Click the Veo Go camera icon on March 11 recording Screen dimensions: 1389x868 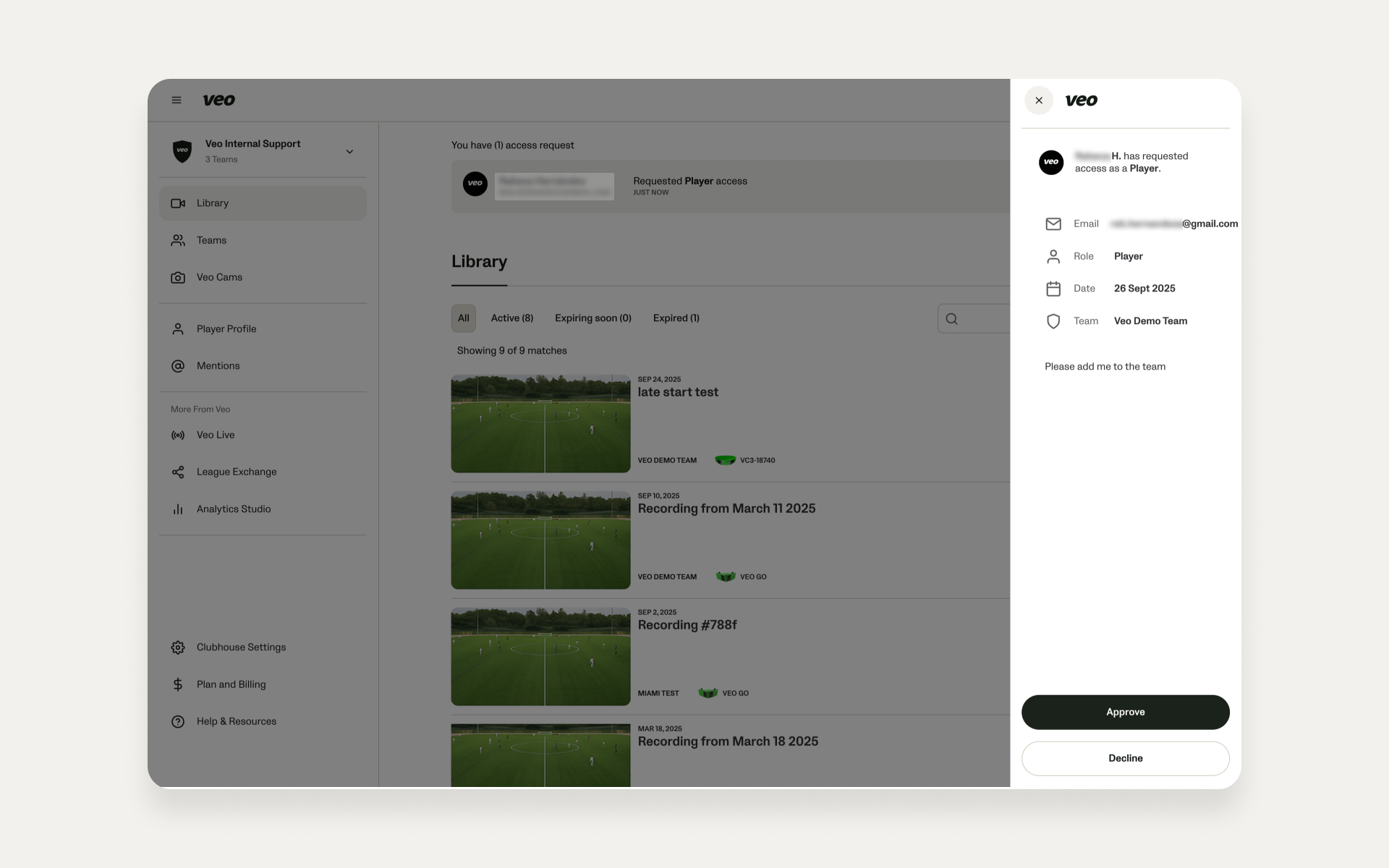726,576
